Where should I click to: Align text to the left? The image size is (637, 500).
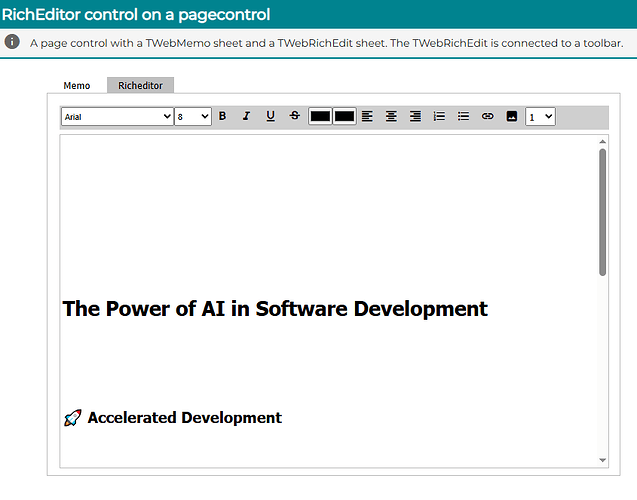pos(367,116)
